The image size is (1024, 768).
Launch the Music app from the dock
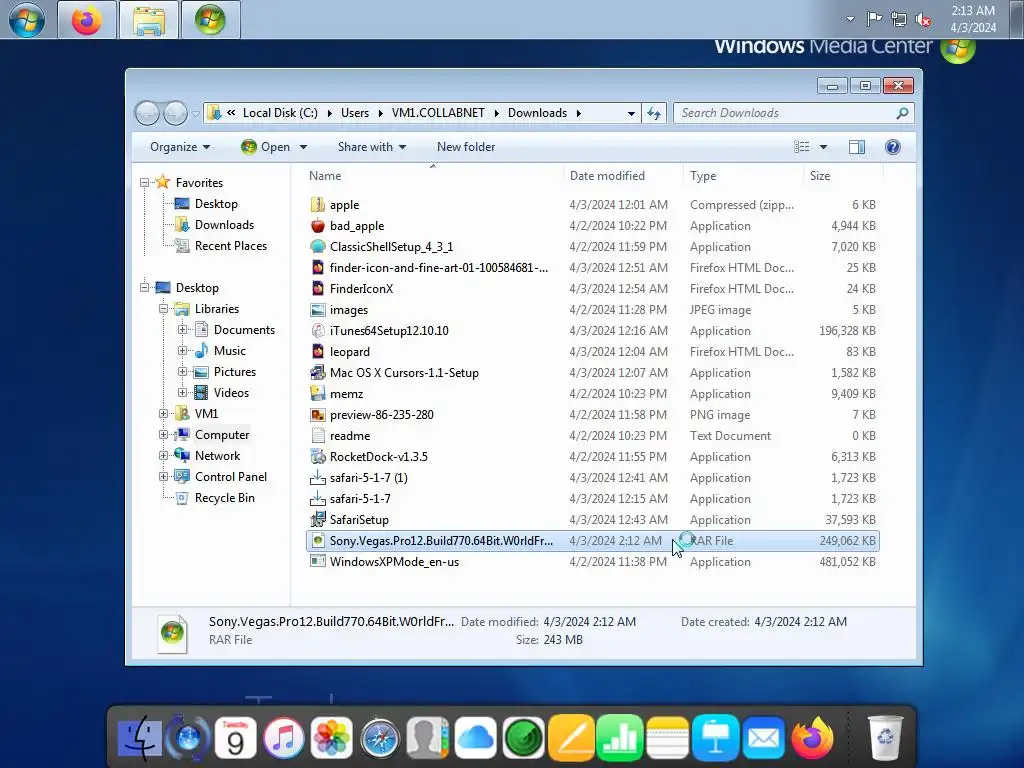tap(283, 738)
